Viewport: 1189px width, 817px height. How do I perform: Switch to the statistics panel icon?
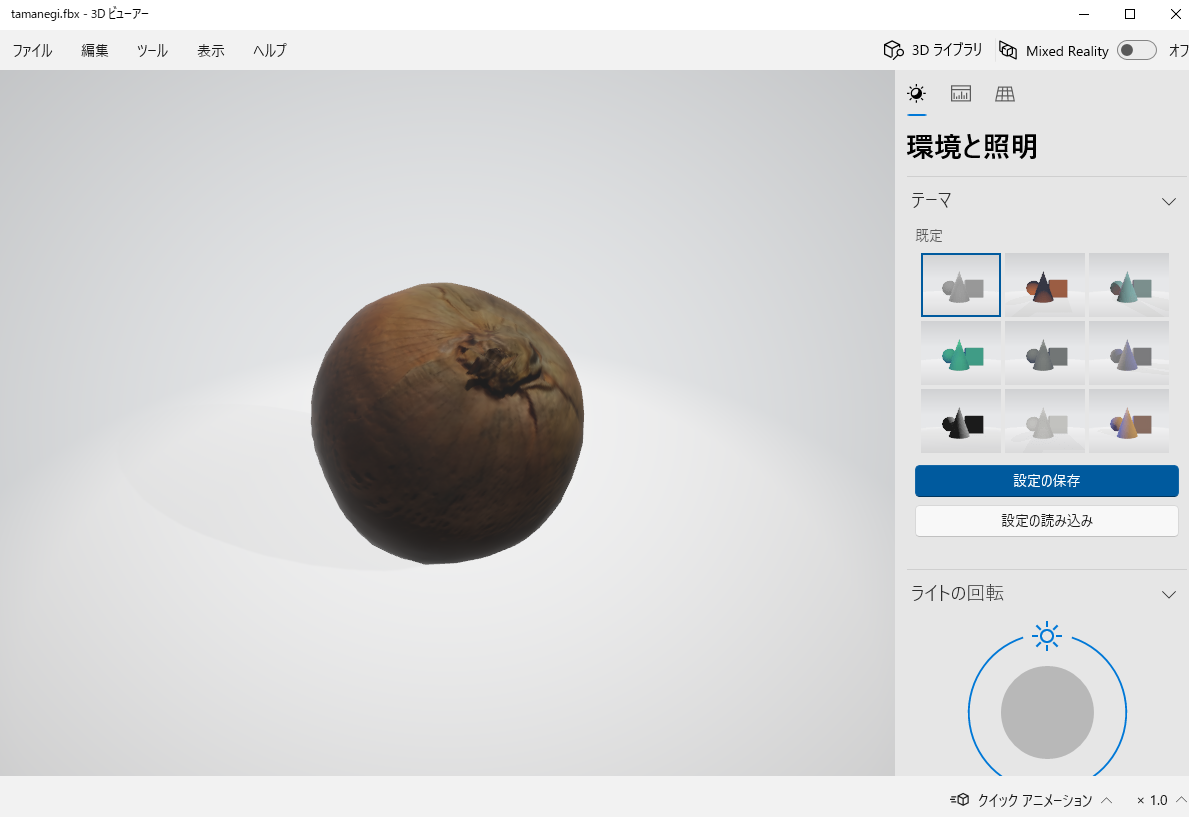(960, 94)
